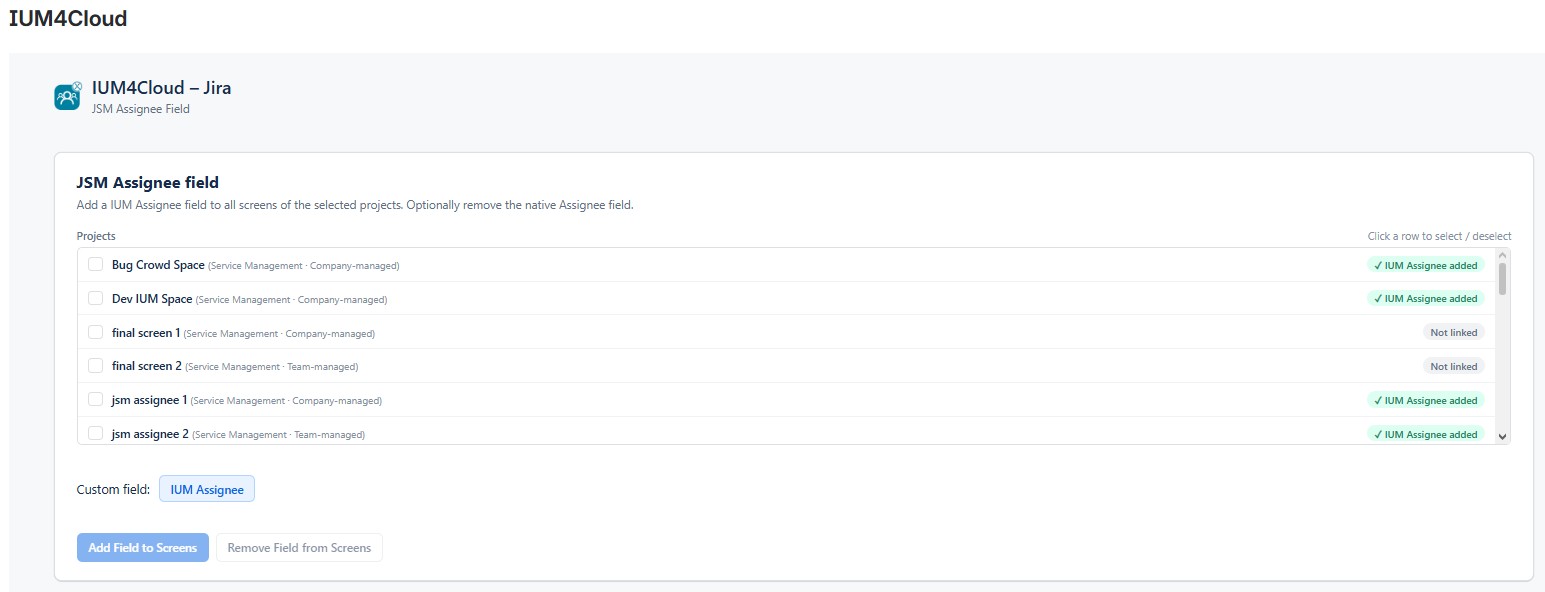
Task: Click IUM Assignee added badge for Bug Crowd Space
Action: (1426, 265)
